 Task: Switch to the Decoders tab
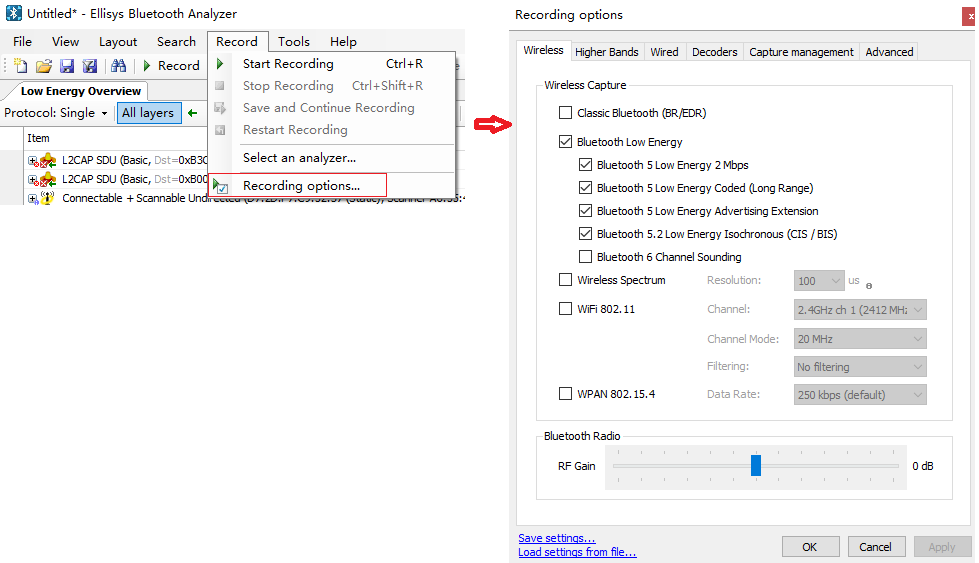[x=714, y=52]
